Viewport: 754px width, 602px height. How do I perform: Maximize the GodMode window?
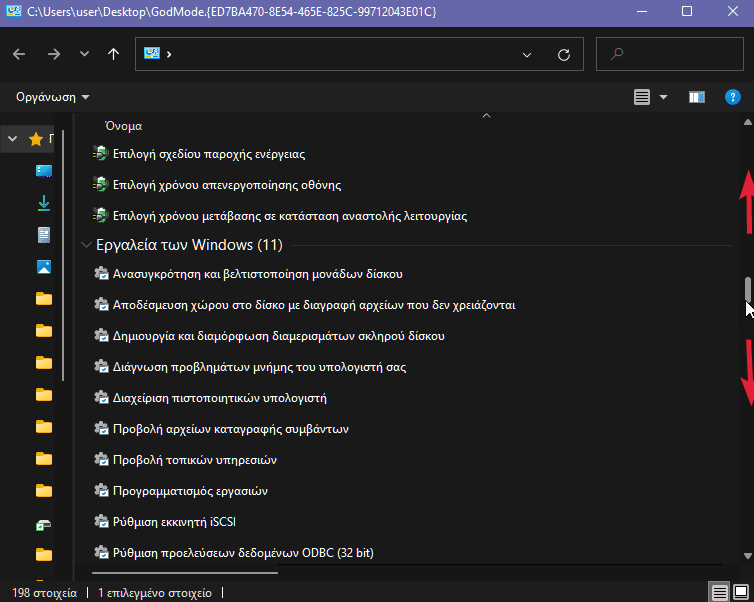687,11
